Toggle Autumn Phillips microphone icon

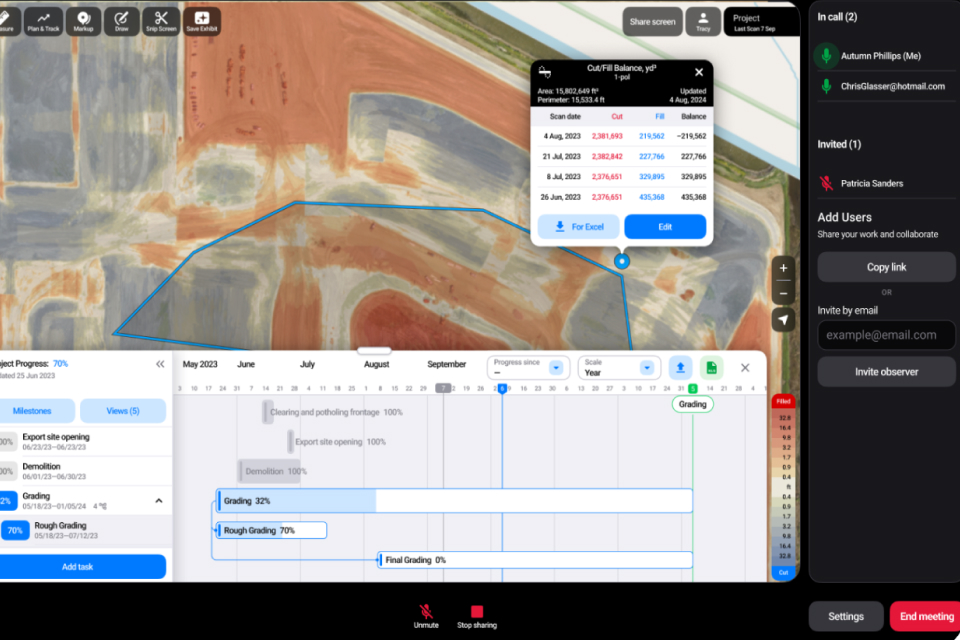(826, 56)
